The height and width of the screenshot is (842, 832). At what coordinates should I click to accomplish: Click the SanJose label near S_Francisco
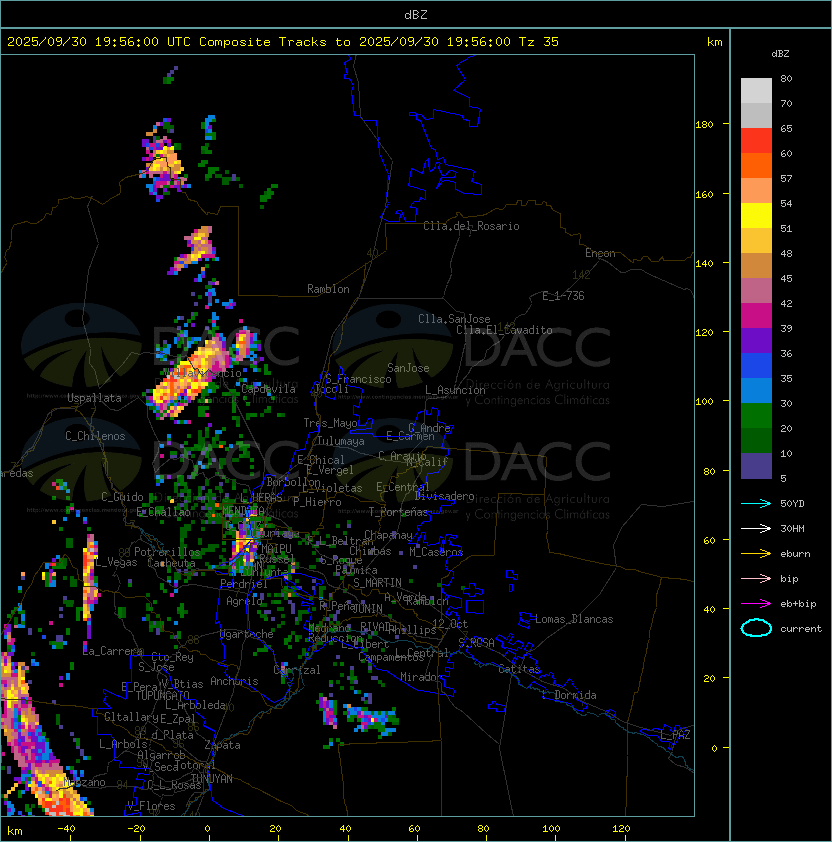click(408, 368)
